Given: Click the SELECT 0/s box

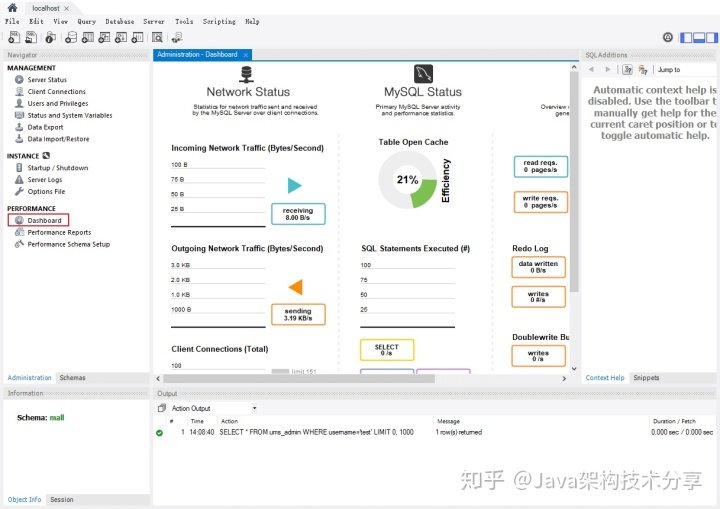Looking at the screenshot, I should click(x=387, y=350).
